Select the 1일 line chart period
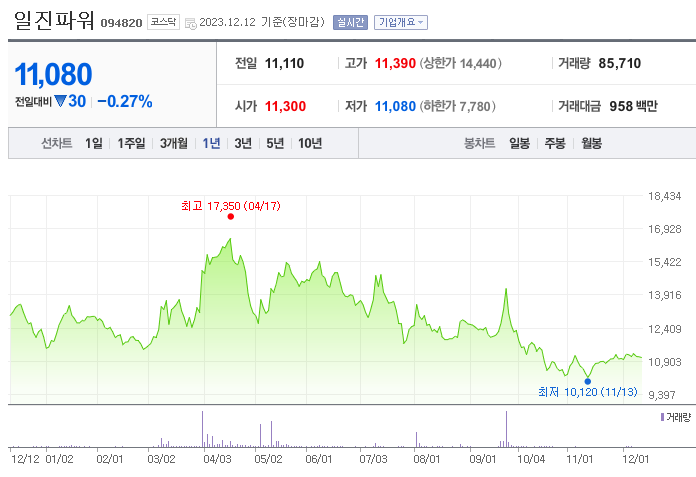Viewport: 696px width, 477px height. click(94, 143)
